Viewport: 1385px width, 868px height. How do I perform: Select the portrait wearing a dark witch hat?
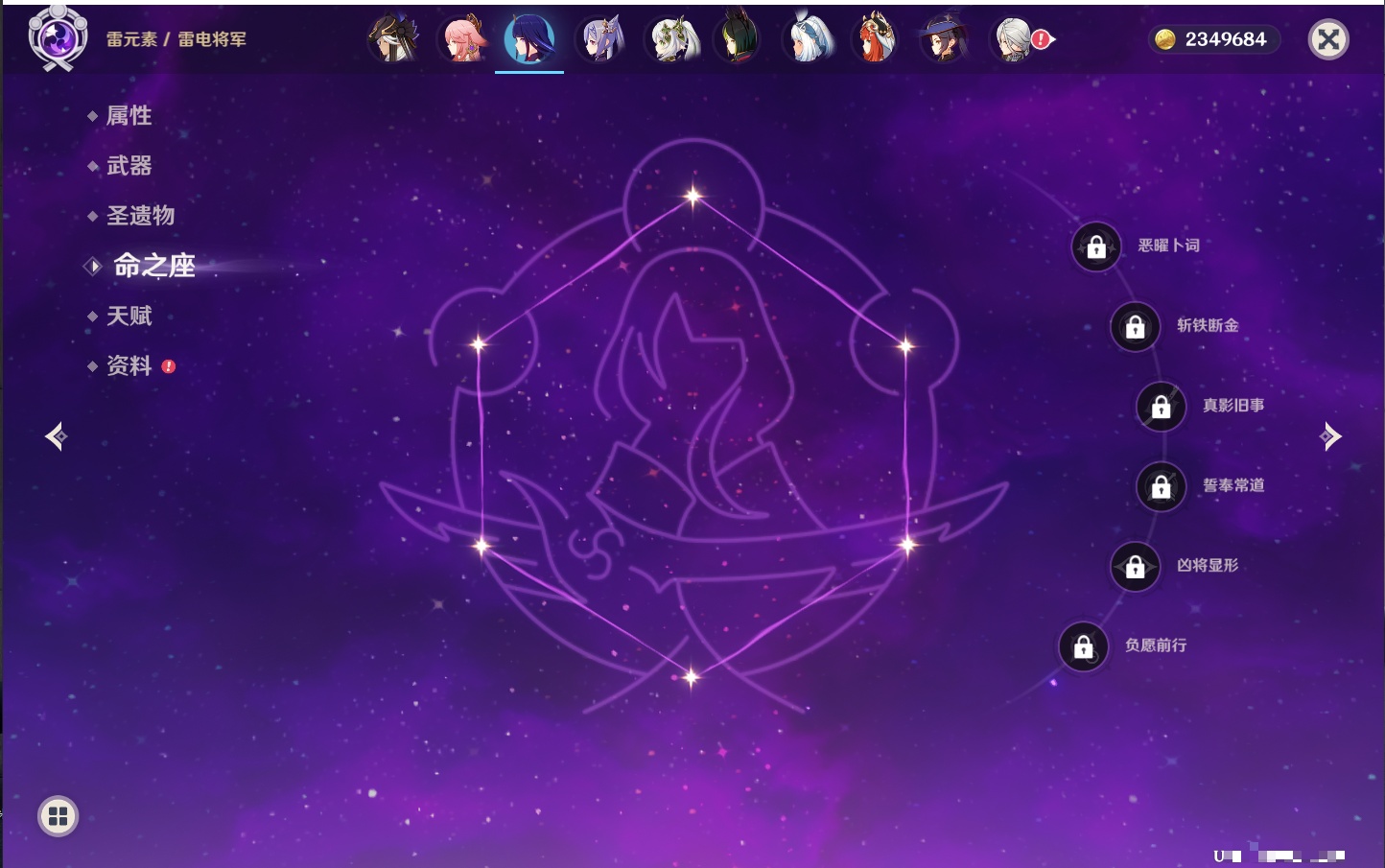[x=944, y=39]
